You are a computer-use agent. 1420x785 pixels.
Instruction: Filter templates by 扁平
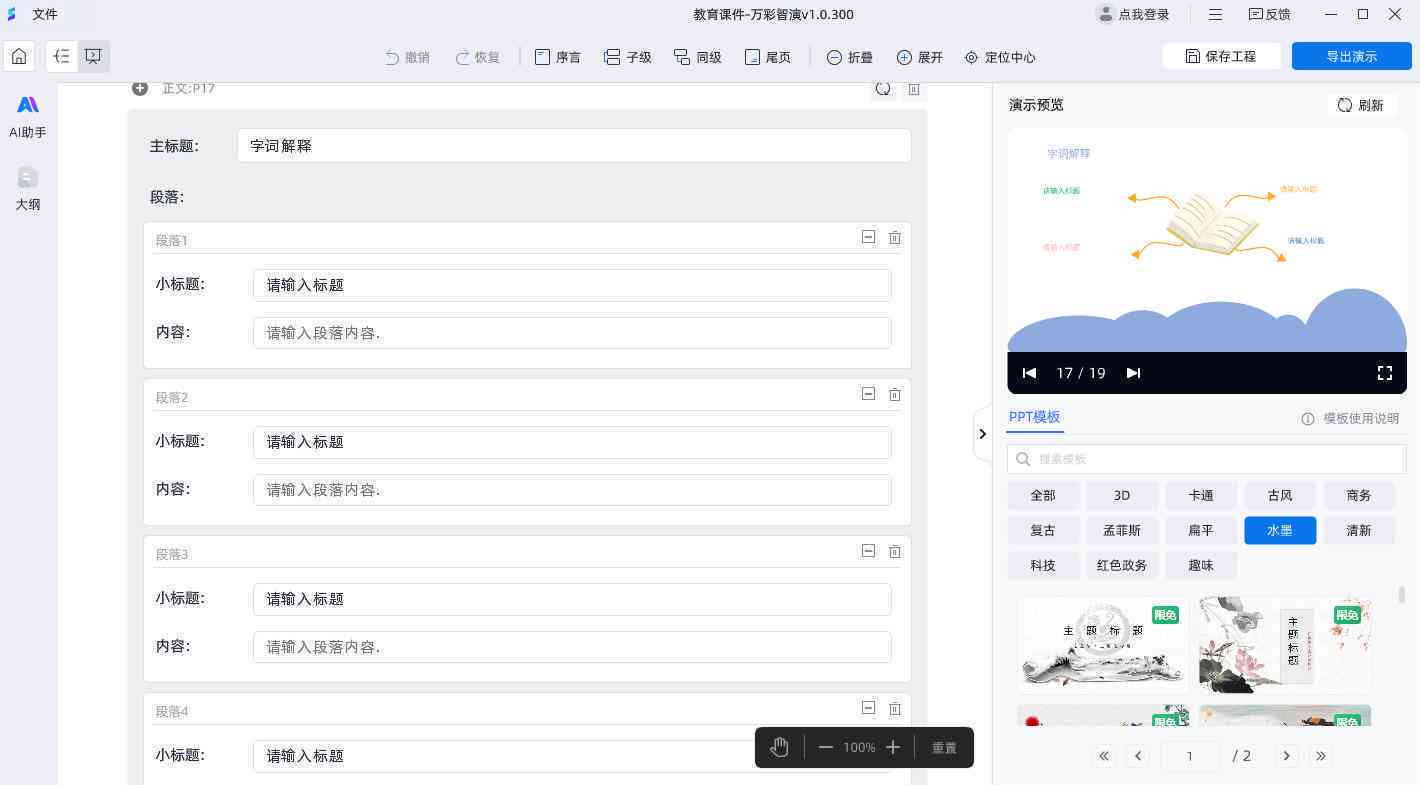(1201, 530)
